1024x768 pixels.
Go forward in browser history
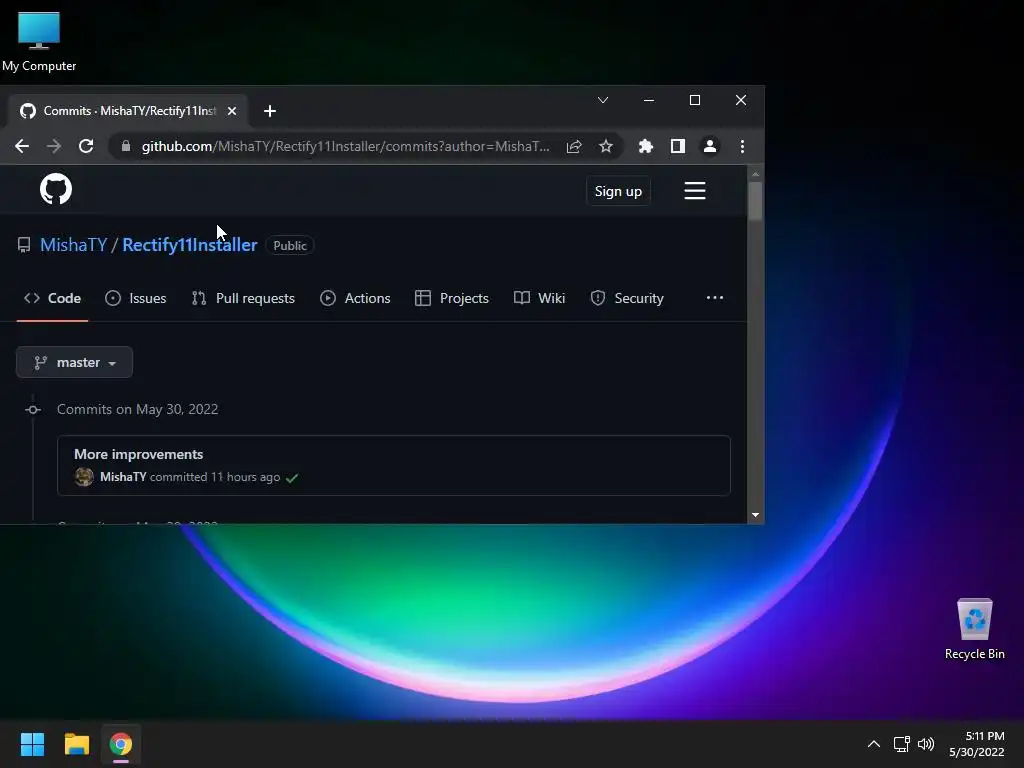click(x=54, y=146)
